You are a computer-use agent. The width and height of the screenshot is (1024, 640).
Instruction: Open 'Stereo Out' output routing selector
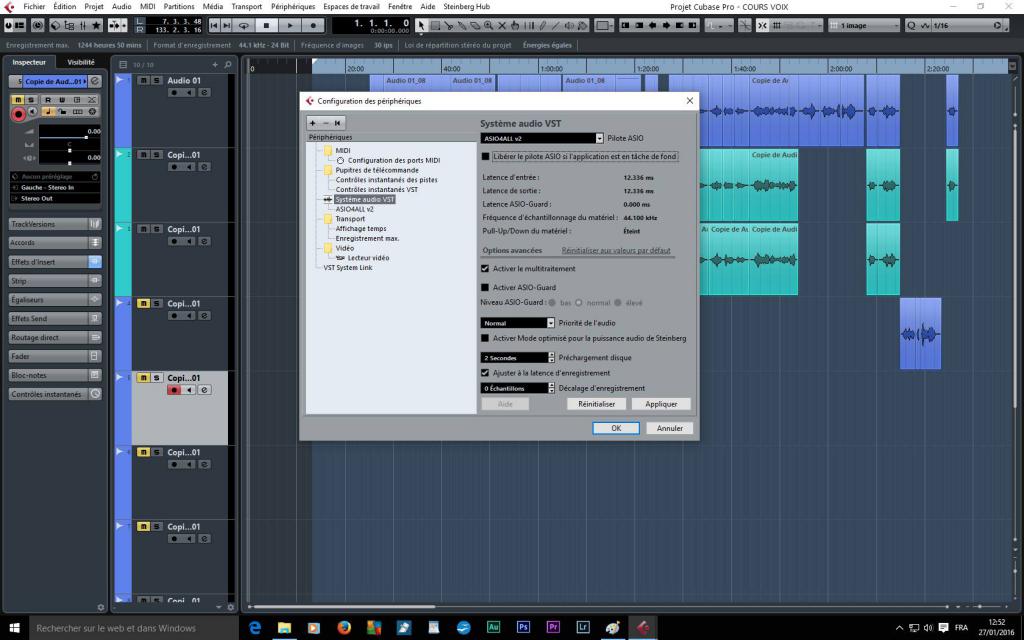click(55, 199)
